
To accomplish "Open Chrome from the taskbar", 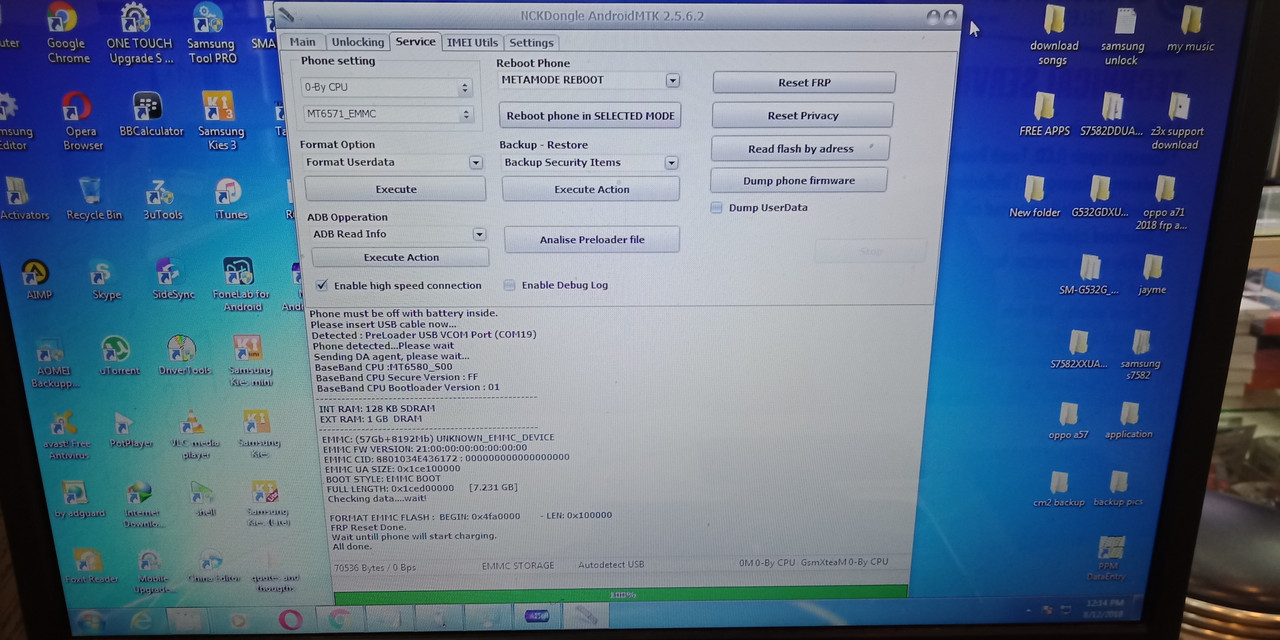I will tap(339, 619).
